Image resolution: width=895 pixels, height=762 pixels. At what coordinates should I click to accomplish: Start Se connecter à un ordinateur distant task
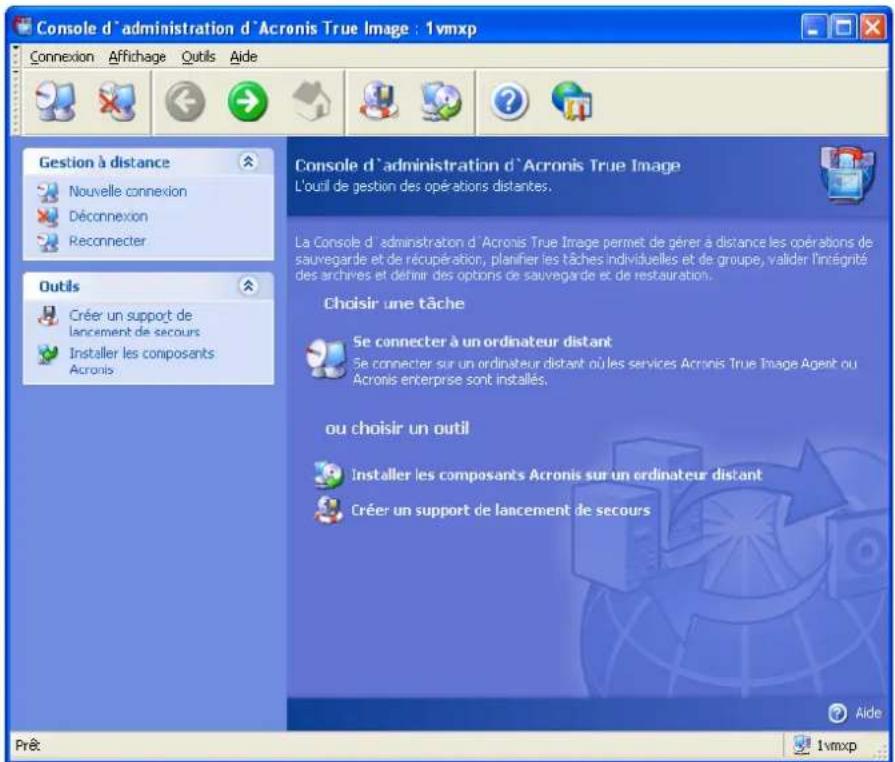click(482, 342)
